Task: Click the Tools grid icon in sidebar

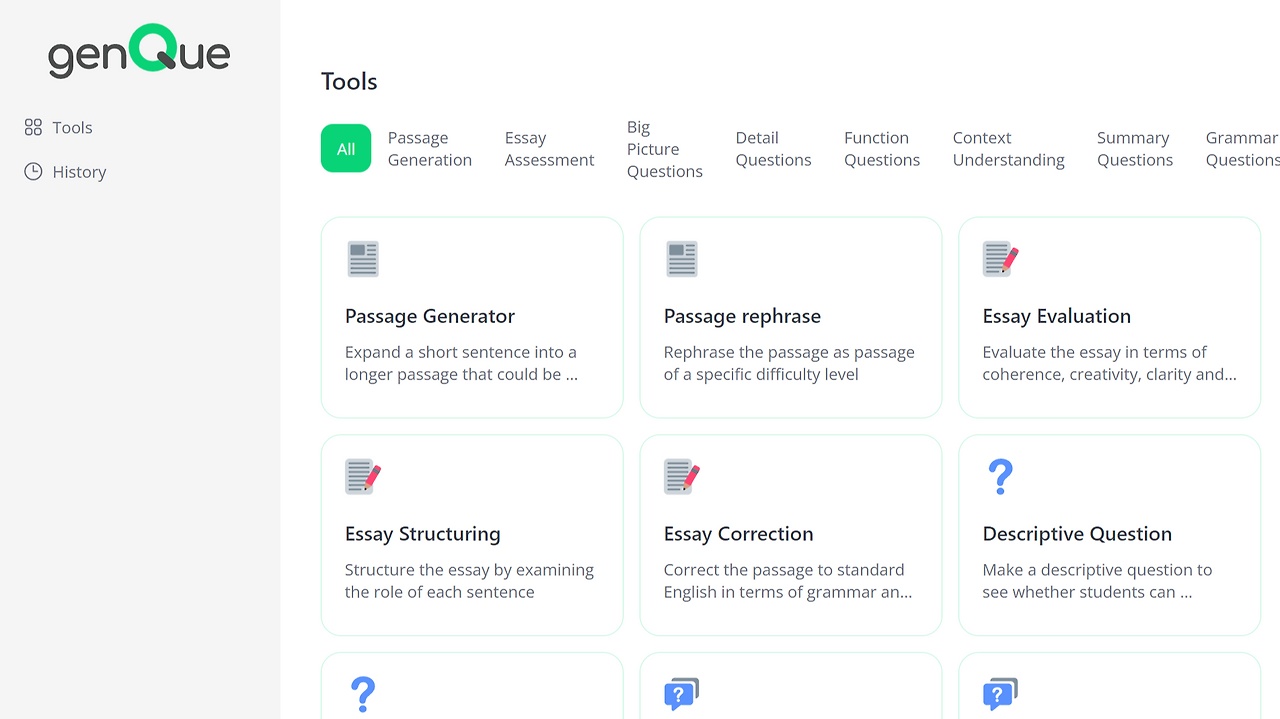Action: pyautogui.click(x=33, y=127)
